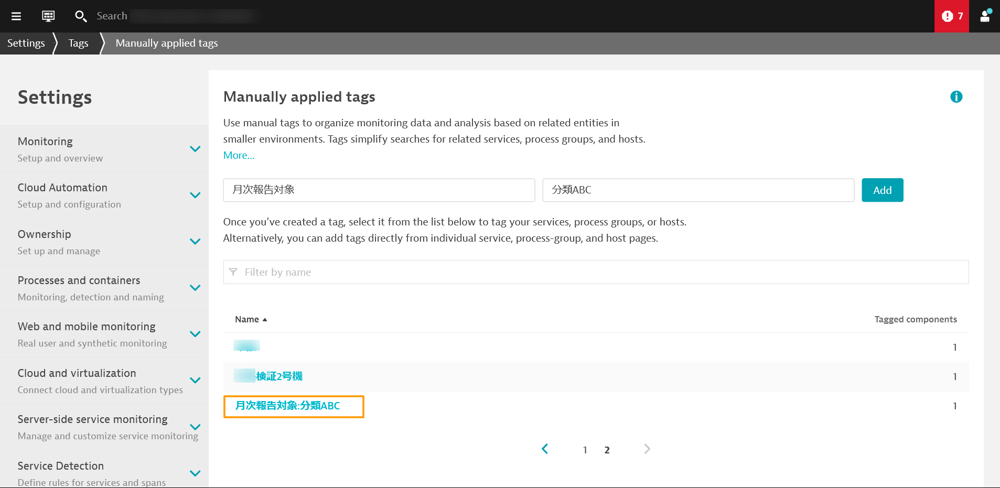Click the Tags breadcrumb
The image size is (1000, 488).
[78, 43]
